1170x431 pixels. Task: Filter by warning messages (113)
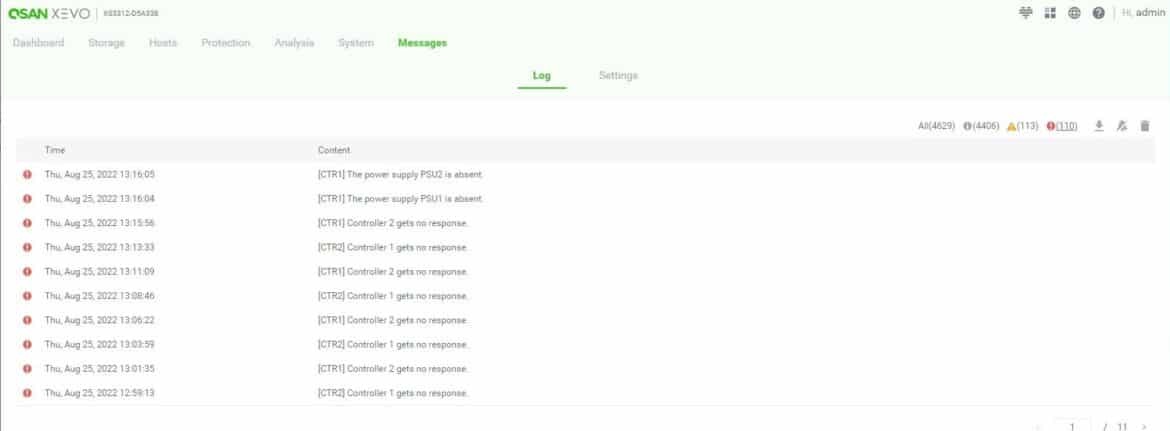click(x=1022, y=126)
